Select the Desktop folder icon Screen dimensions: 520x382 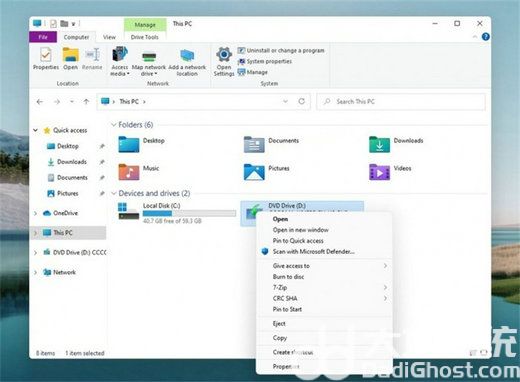pos(129,144)
